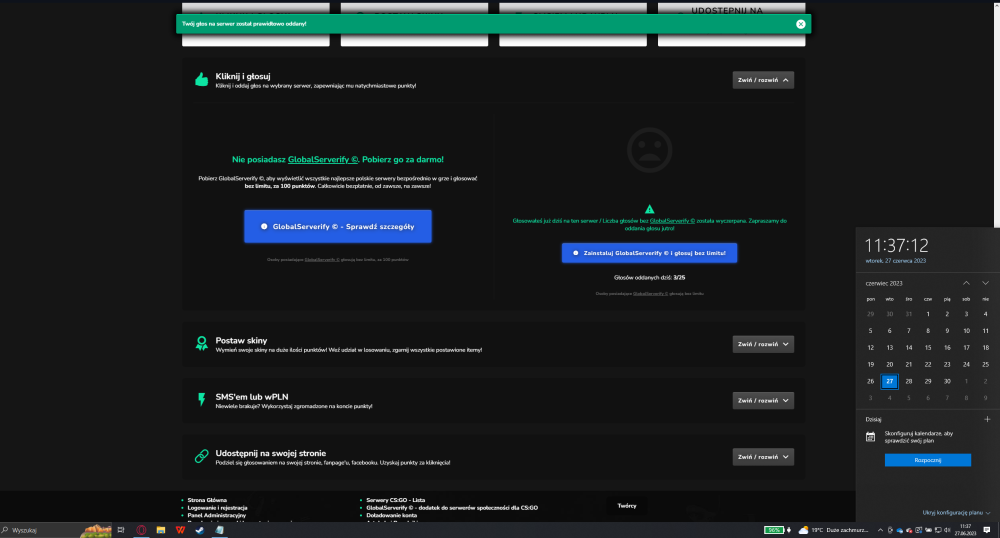This screenshot has width=1000, height=538.
Task: Click the 11:37:12 clock in calendar flyout
Action: [896, 245]
